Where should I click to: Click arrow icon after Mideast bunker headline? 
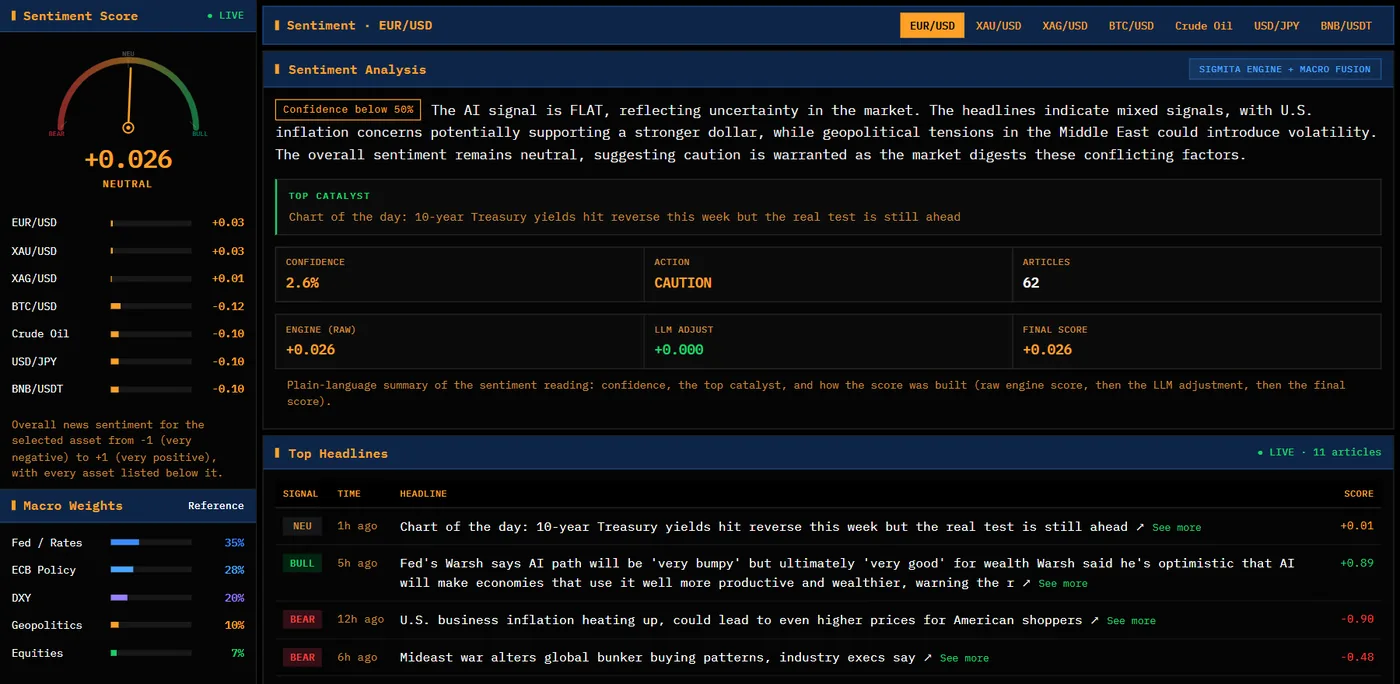tap(927, 657)
